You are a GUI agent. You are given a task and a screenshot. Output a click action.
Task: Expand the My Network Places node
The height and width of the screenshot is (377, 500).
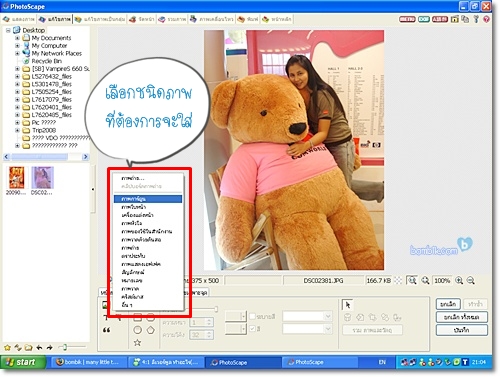pyautogui.click(x=17, y=53)
